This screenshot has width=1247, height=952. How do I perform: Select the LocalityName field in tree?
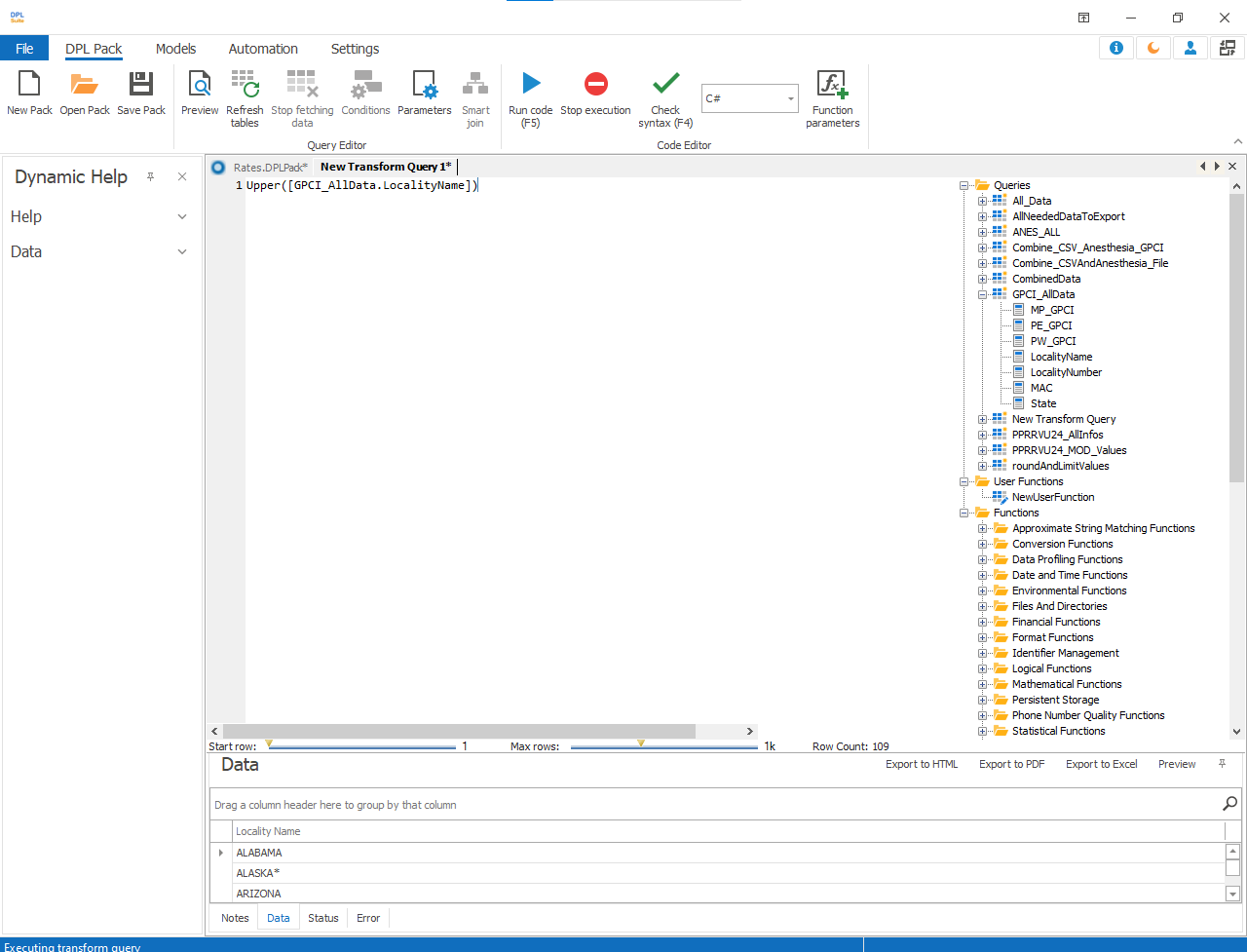(1061, 357)
